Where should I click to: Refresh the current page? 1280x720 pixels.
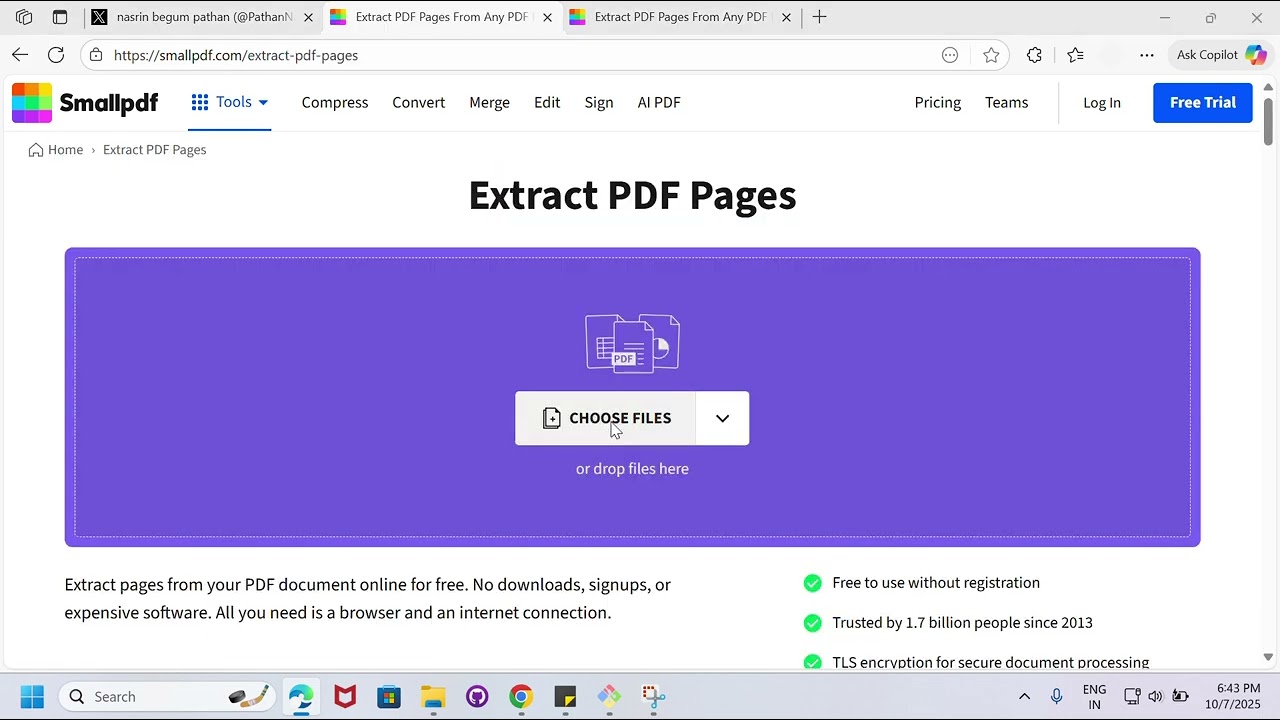[x=56, y=55]
